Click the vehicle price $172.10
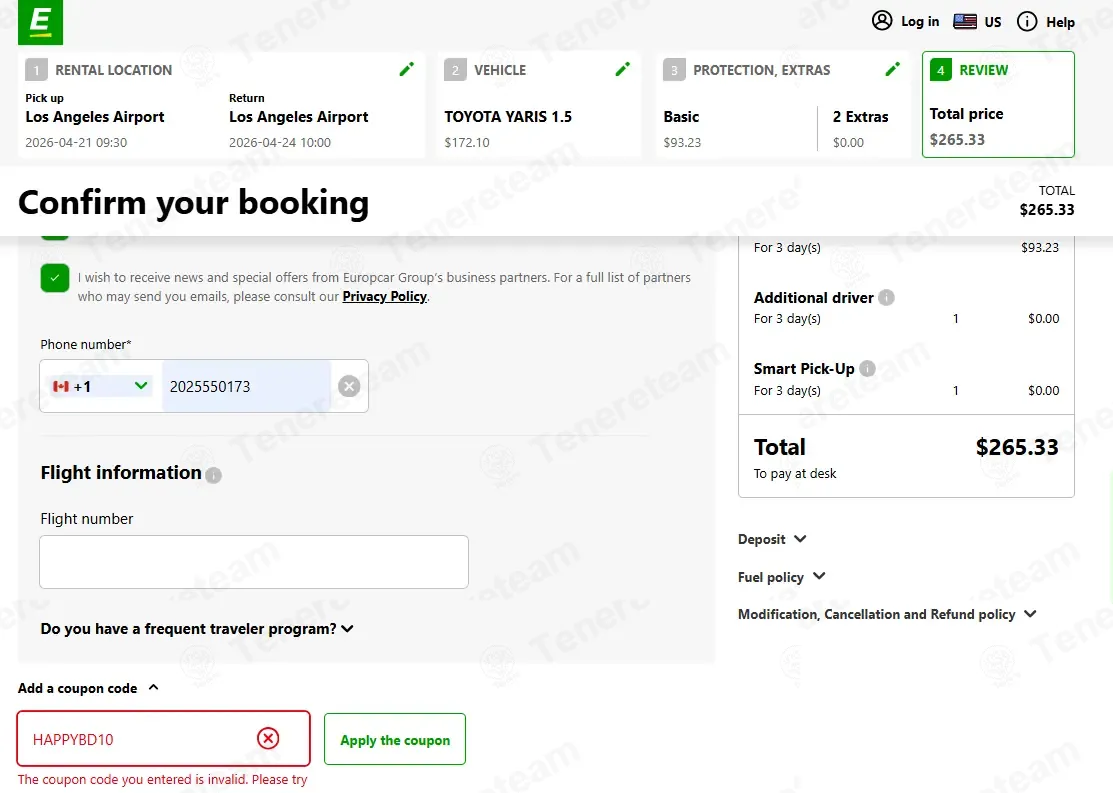The image size is (1113, 793). [x=467, y=143]
